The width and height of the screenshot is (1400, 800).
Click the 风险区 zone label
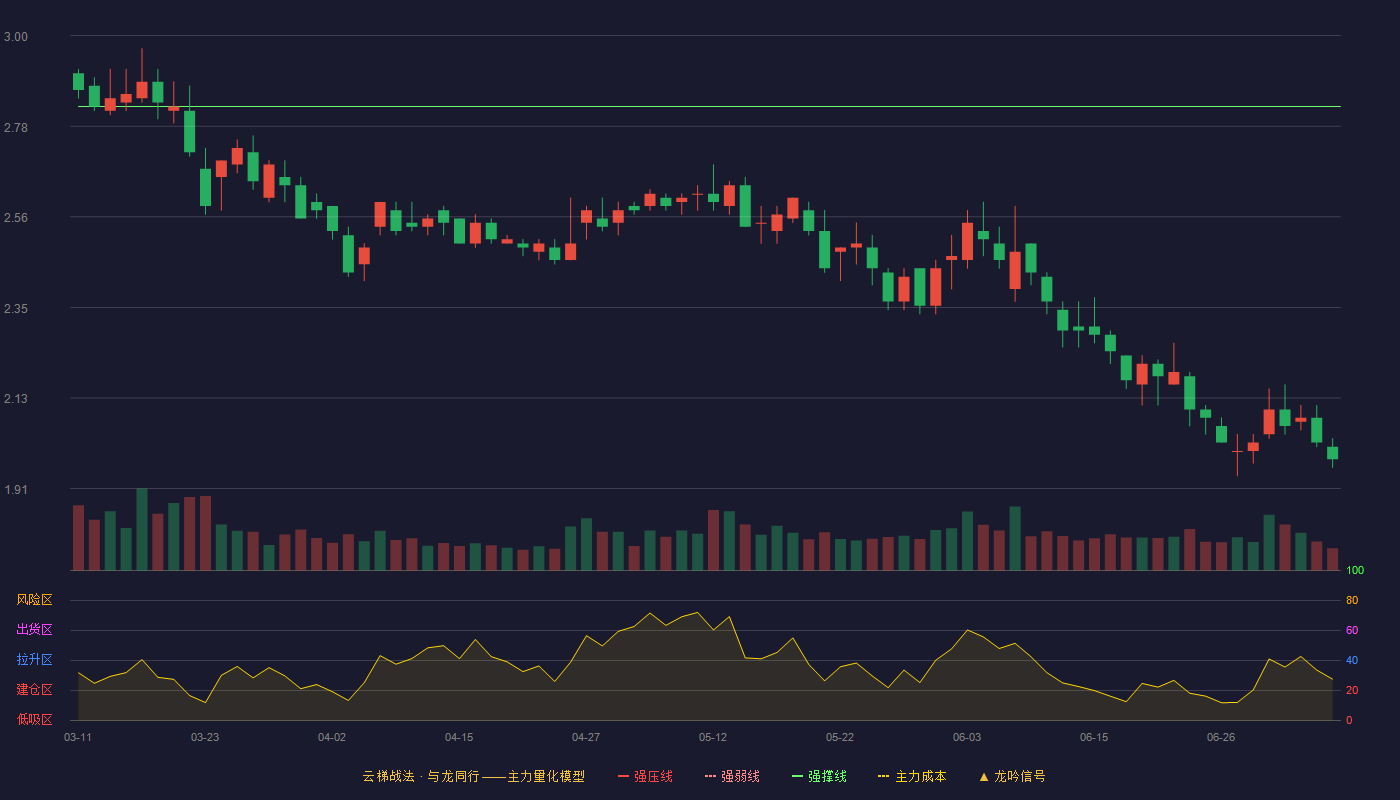[x=34, y=600]
